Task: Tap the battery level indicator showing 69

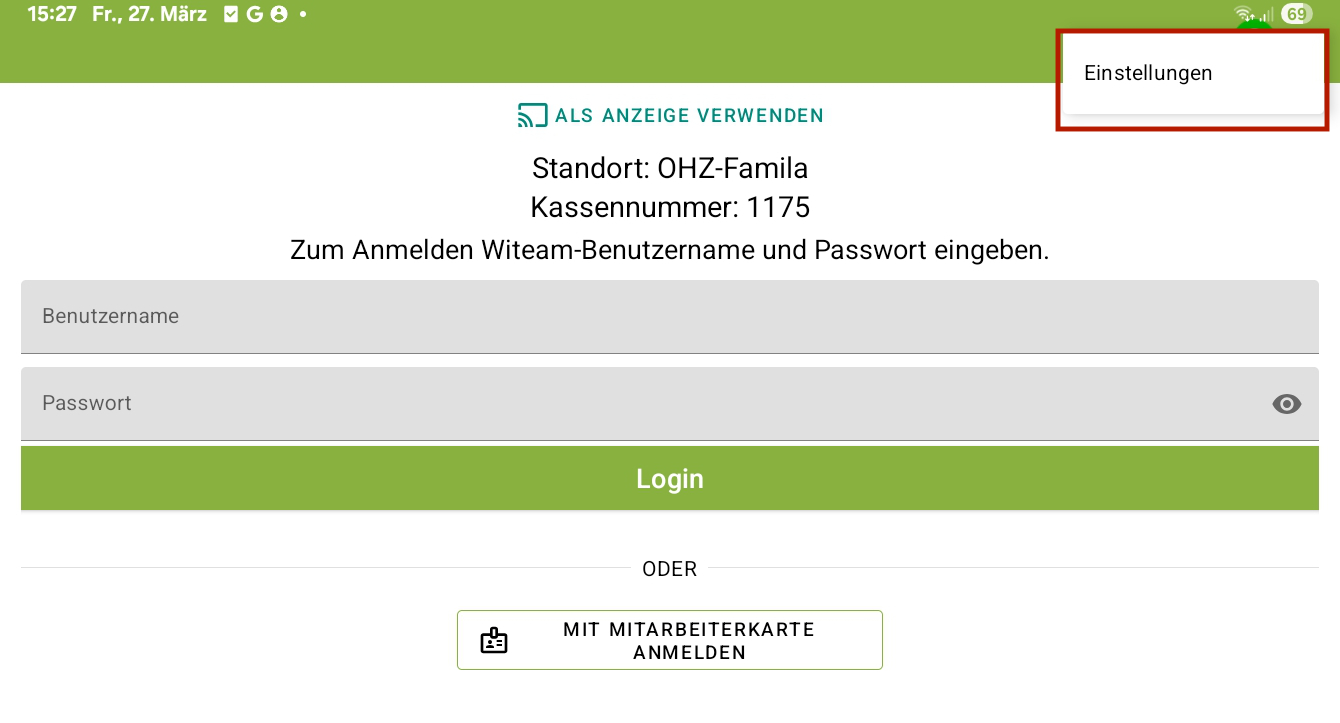Action: (1296, 14)
